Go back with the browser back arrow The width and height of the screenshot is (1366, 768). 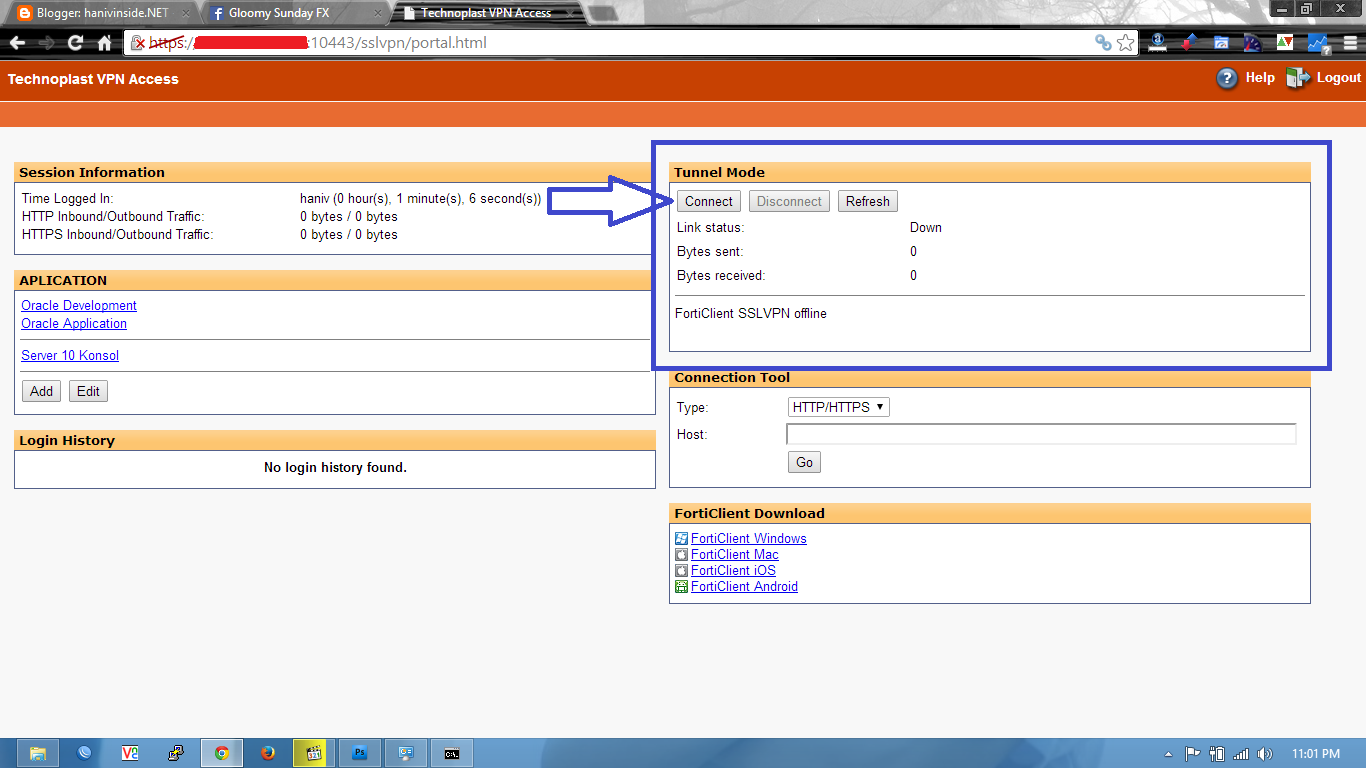click(17, 43)
